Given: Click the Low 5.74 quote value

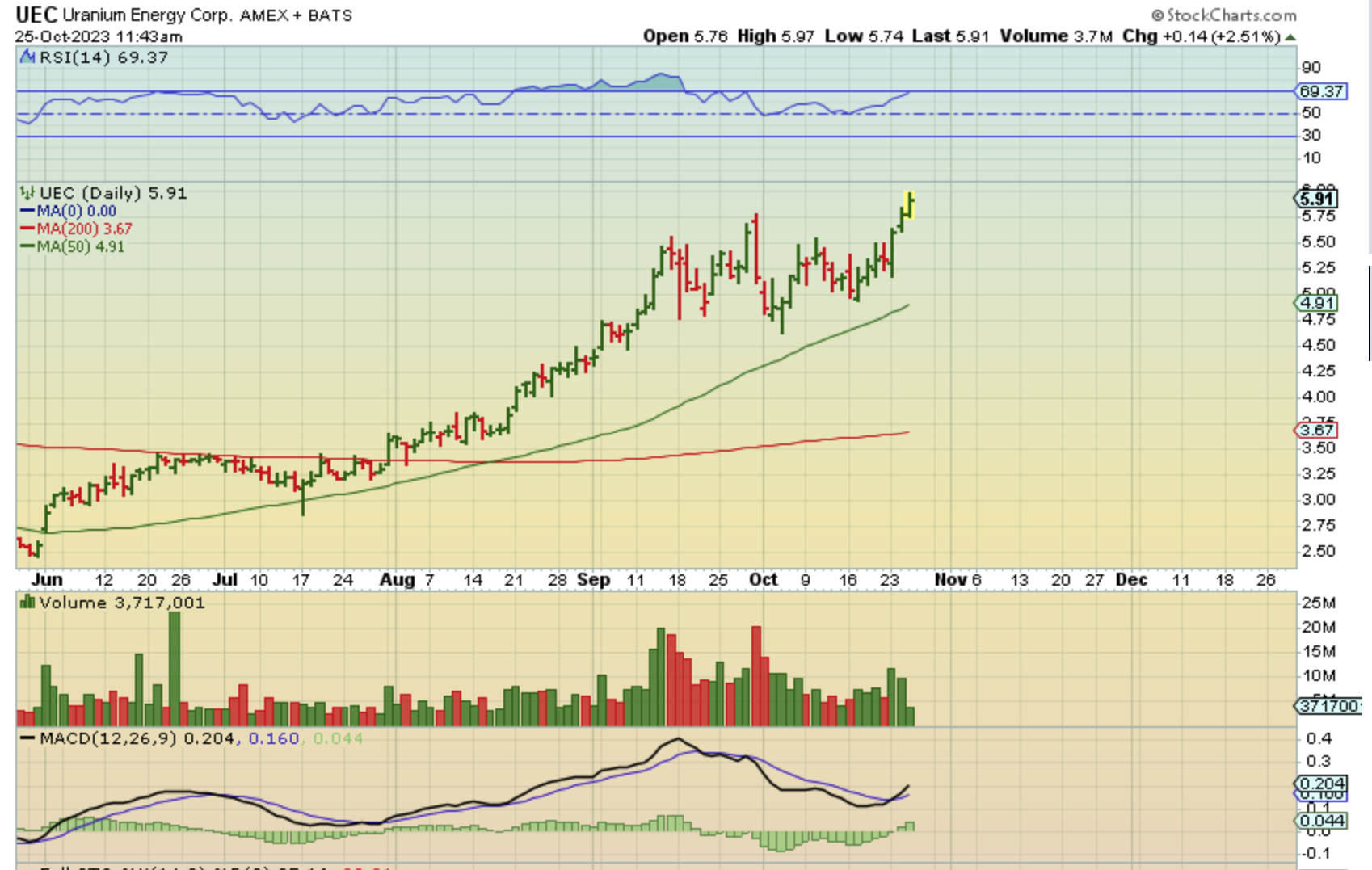Looking at the screenshot, I should pyautogui.click(x=864, y=36).
